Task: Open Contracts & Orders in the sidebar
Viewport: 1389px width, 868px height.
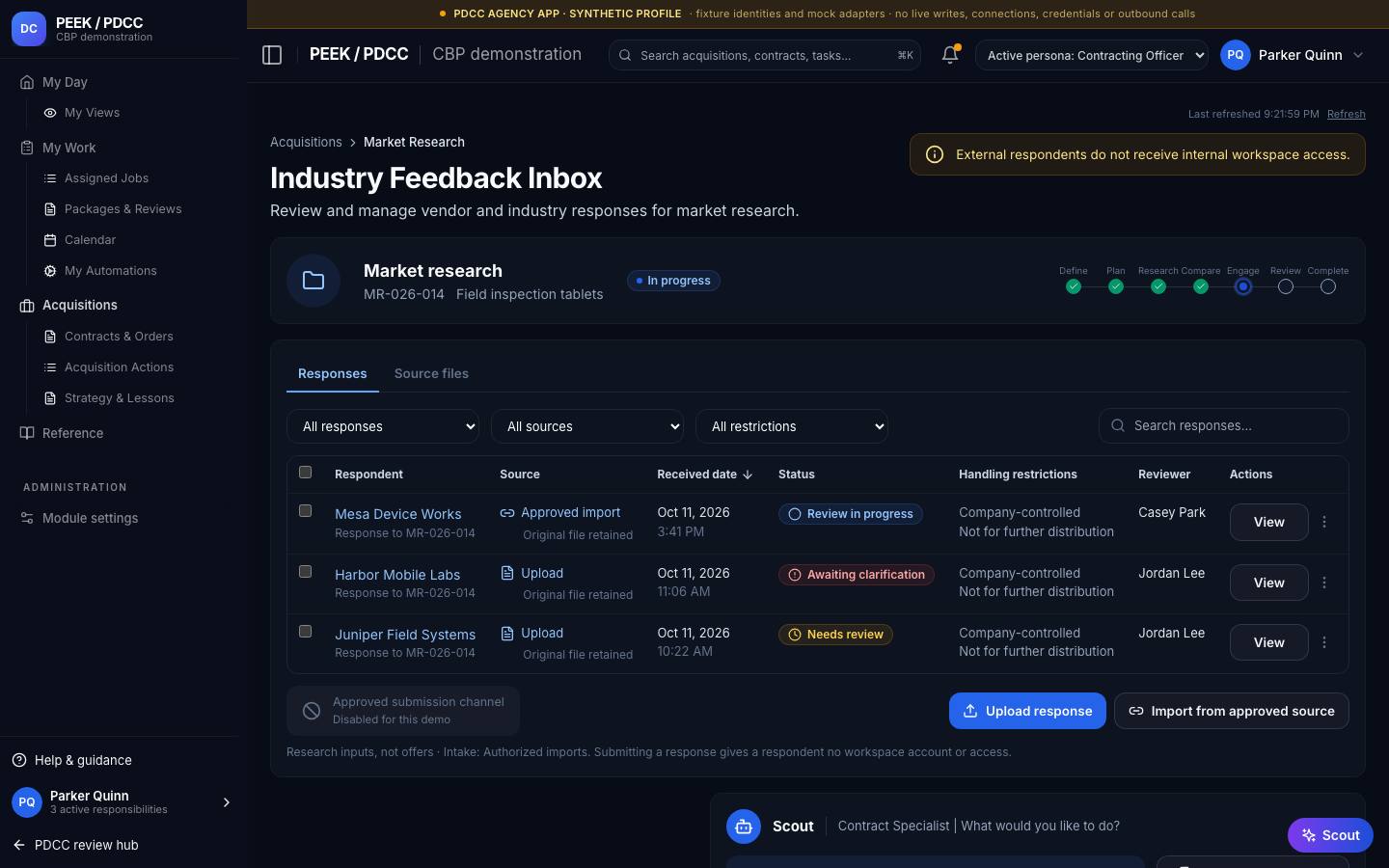Action: (119, 337)
